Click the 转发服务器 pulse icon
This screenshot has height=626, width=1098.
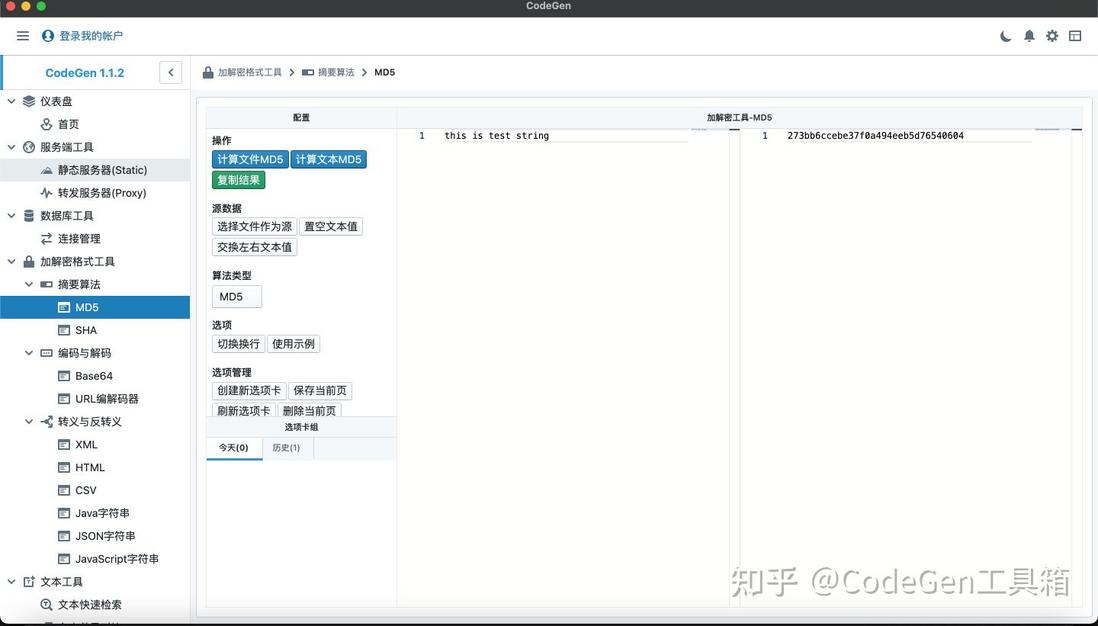click(46, 193)
